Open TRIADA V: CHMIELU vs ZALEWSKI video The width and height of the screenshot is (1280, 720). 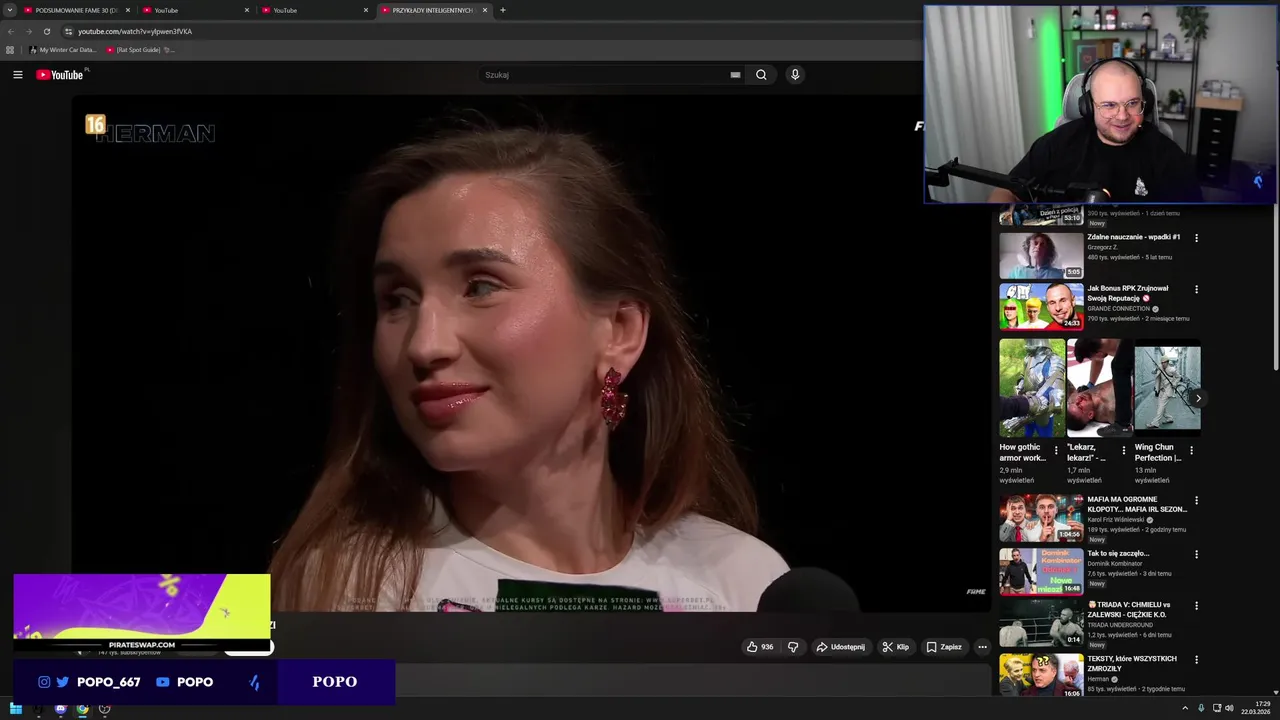tap(1131, 609)
